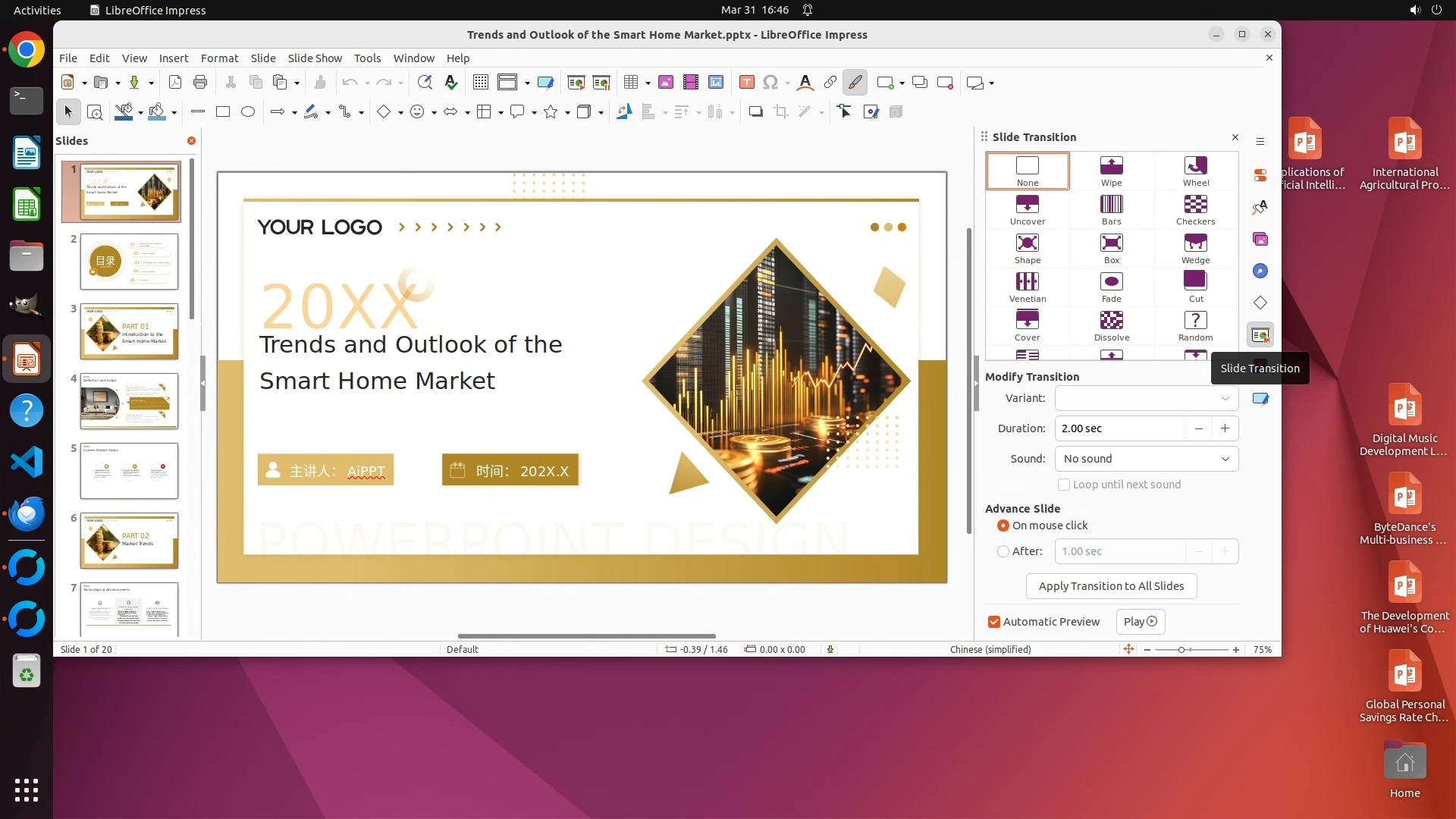Disable the Automatic Preview checkbox
1456x819 pixels.
[993, 622]
